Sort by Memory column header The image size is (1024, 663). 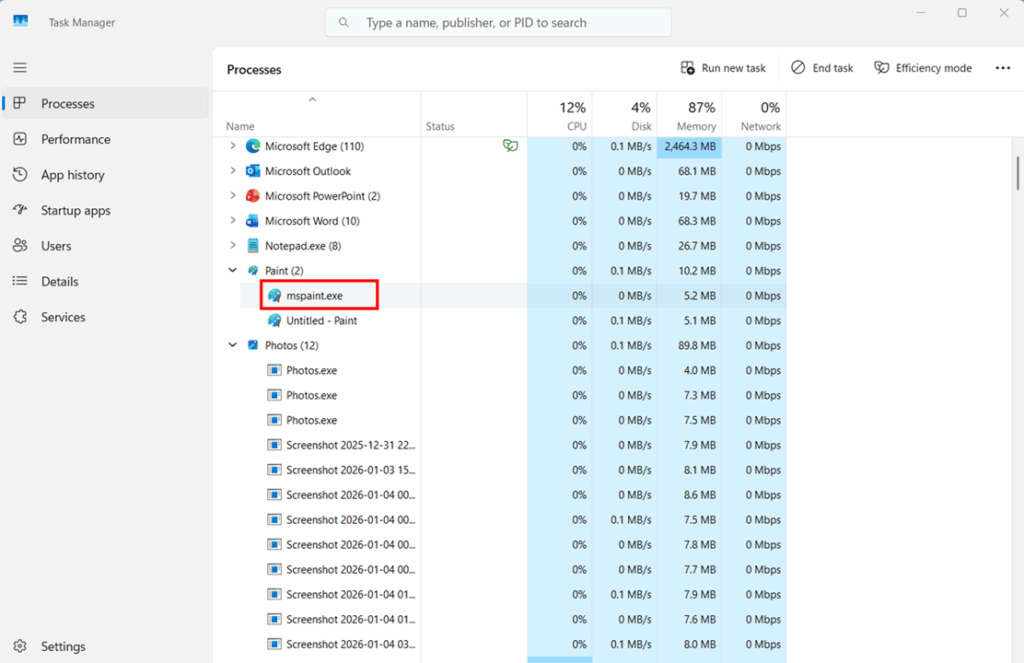(x=689, y=114)
